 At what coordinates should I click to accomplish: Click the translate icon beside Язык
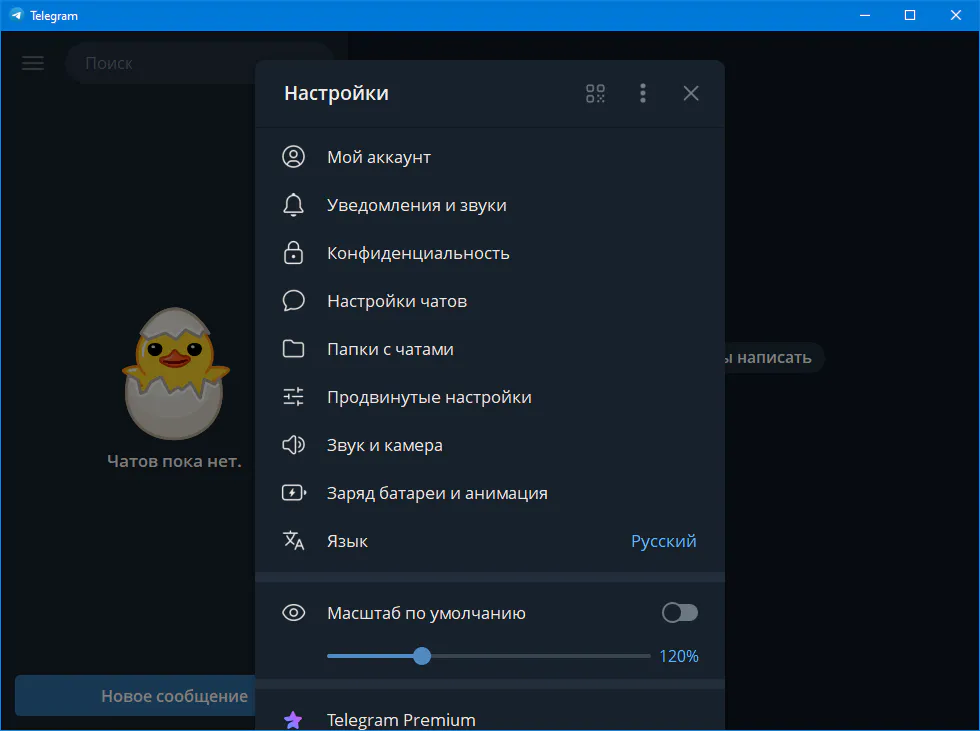[293, 540]
